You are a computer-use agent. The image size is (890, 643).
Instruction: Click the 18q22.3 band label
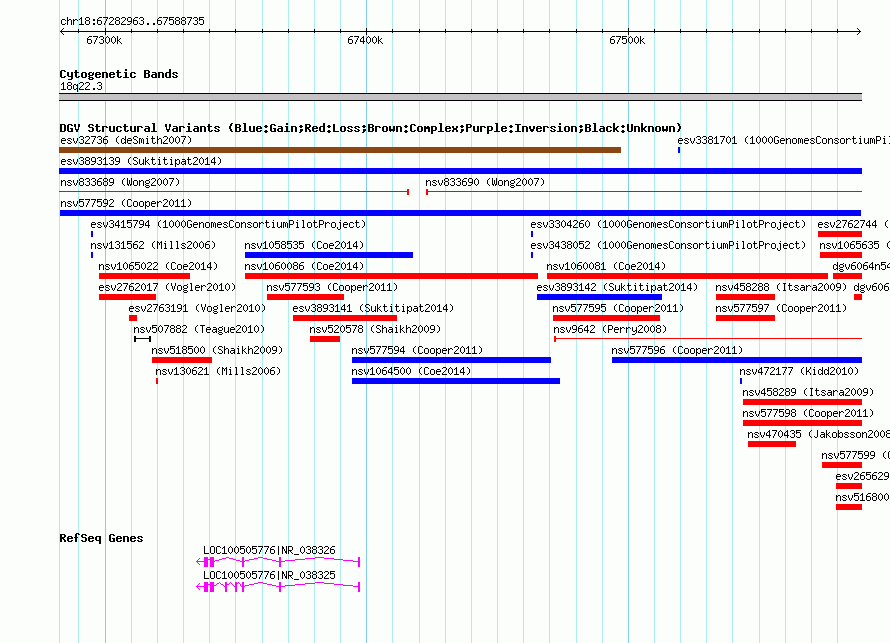(81, 86)
